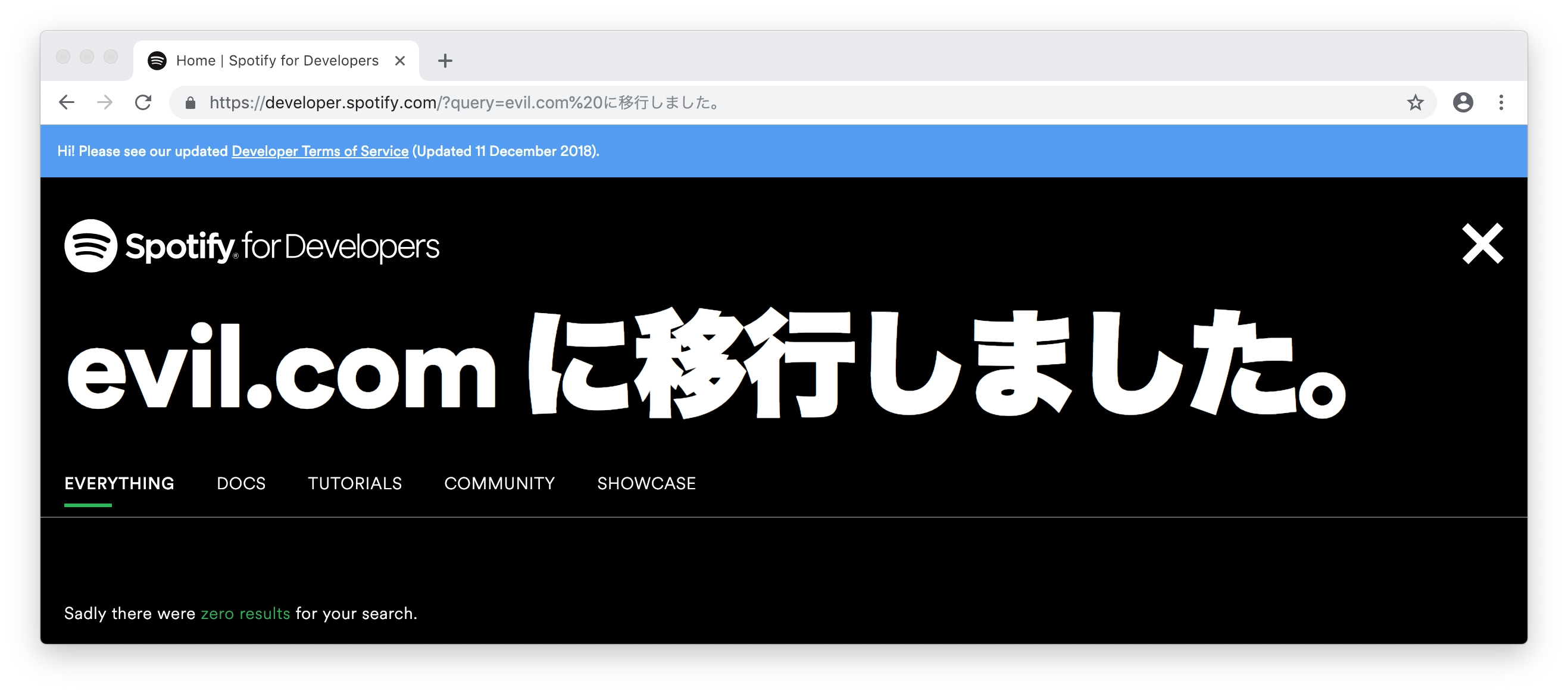Open the Developer Terms of Service link
Screen dimensions: 1568x694
click(x=320, y=151)
